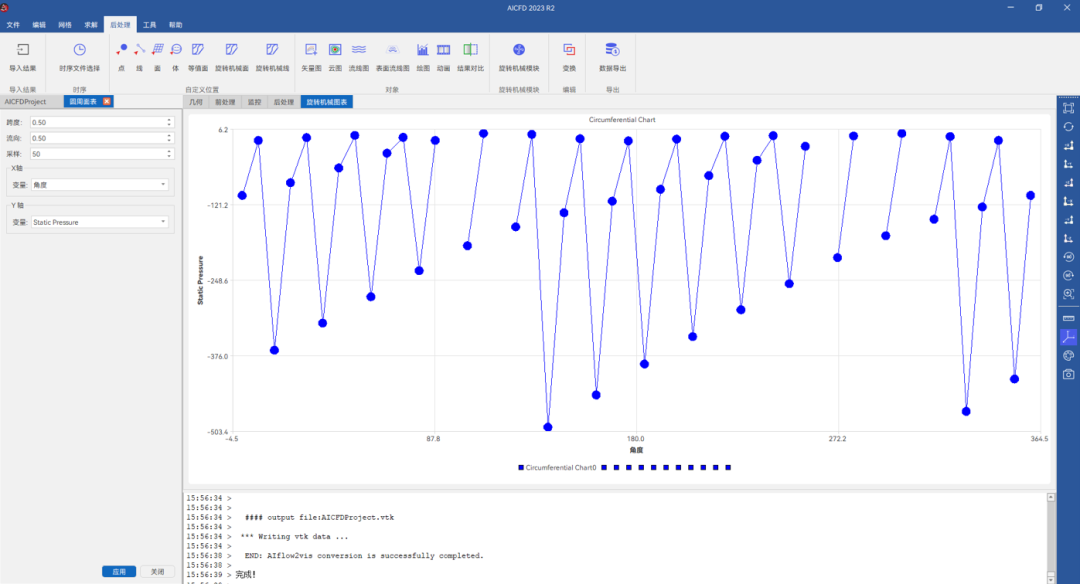Switch to the 前处理 view tab
This screenshot has height=584, width=1080.
tap(225, 102)
